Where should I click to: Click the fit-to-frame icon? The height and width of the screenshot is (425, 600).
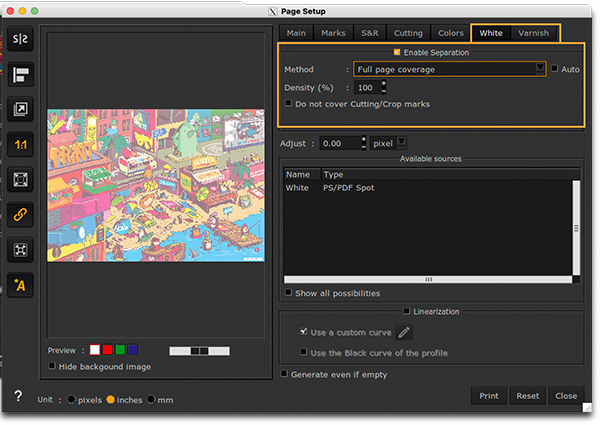coord(20,180)
